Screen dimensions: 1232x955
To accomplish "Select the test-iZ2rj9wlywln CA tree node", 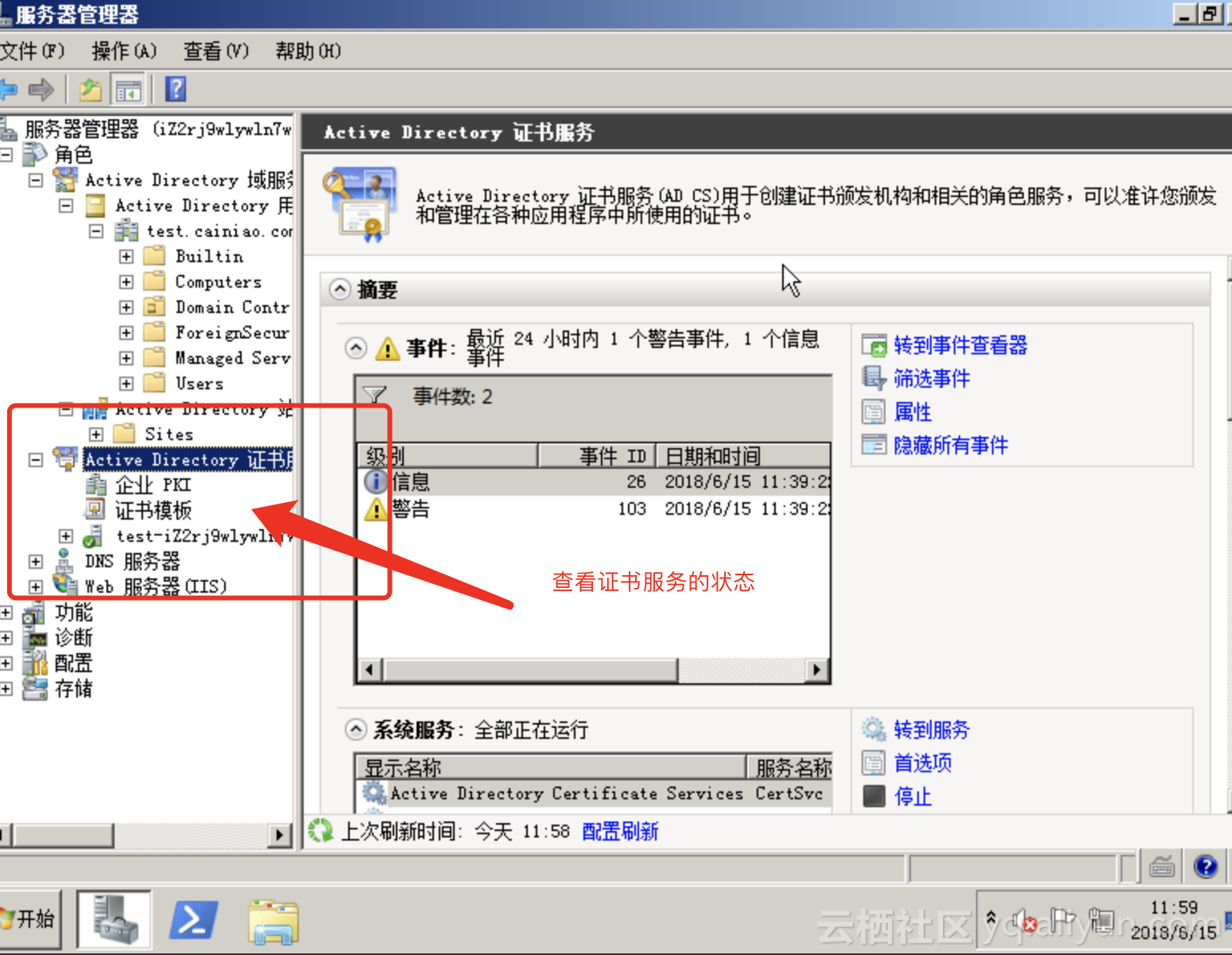I will tap(203, 536).
